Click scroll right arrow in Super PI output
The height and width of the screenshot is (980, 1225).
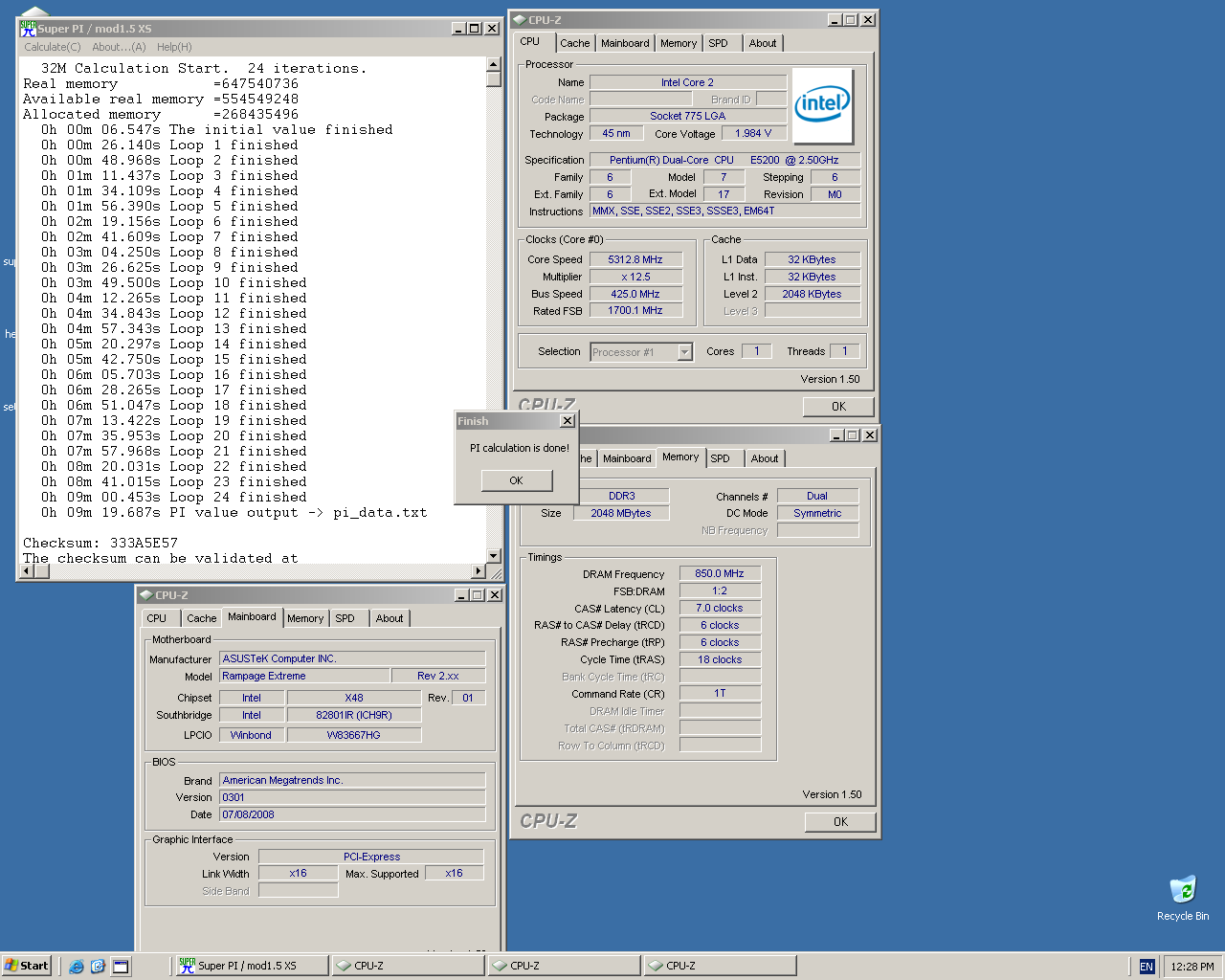click(479, 571)
